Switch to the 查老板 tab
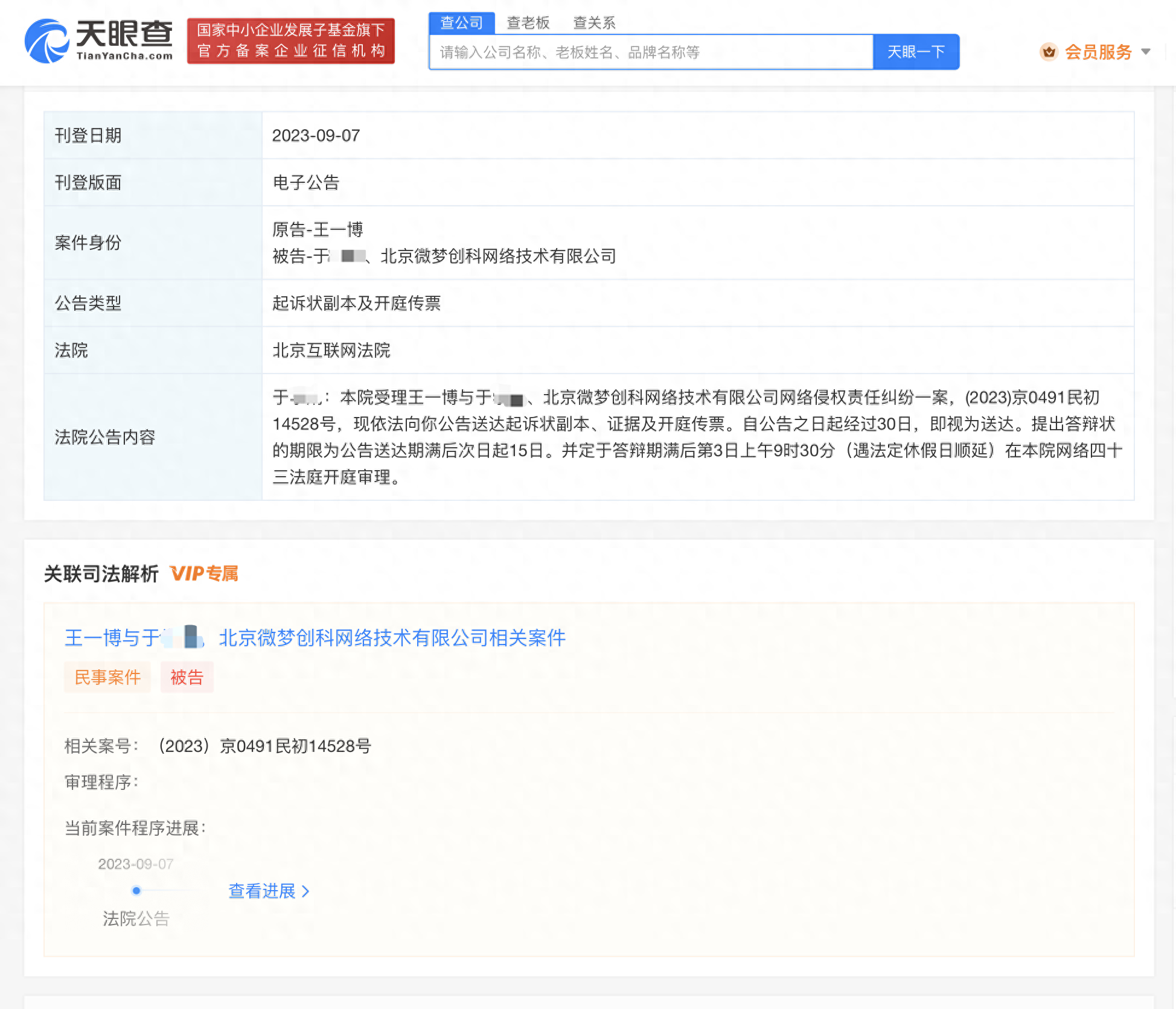The height and width of the screenshot is (1009, 1176). point(528,23)
